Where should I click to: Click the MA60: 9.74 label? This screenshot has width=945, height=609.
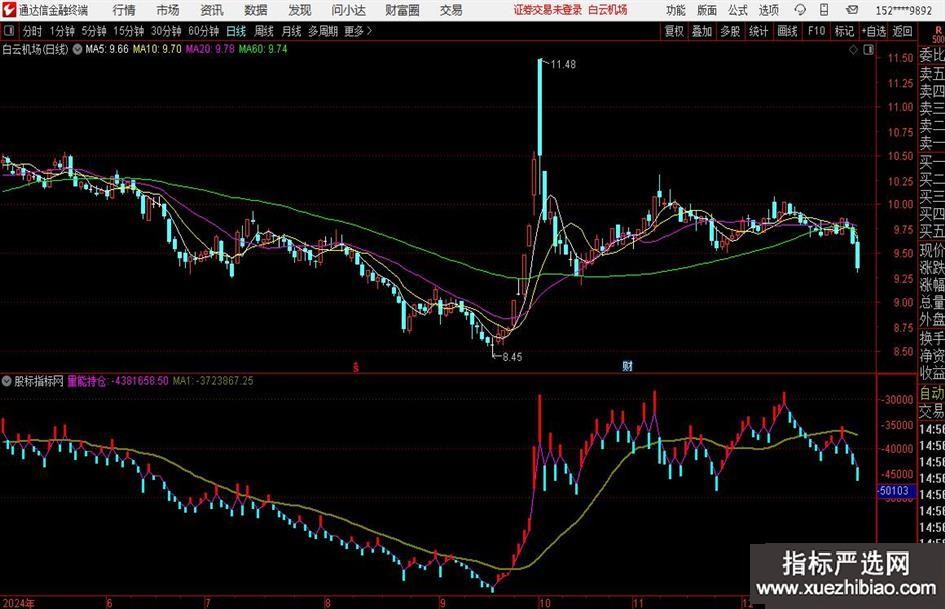[x=263, y=49]
